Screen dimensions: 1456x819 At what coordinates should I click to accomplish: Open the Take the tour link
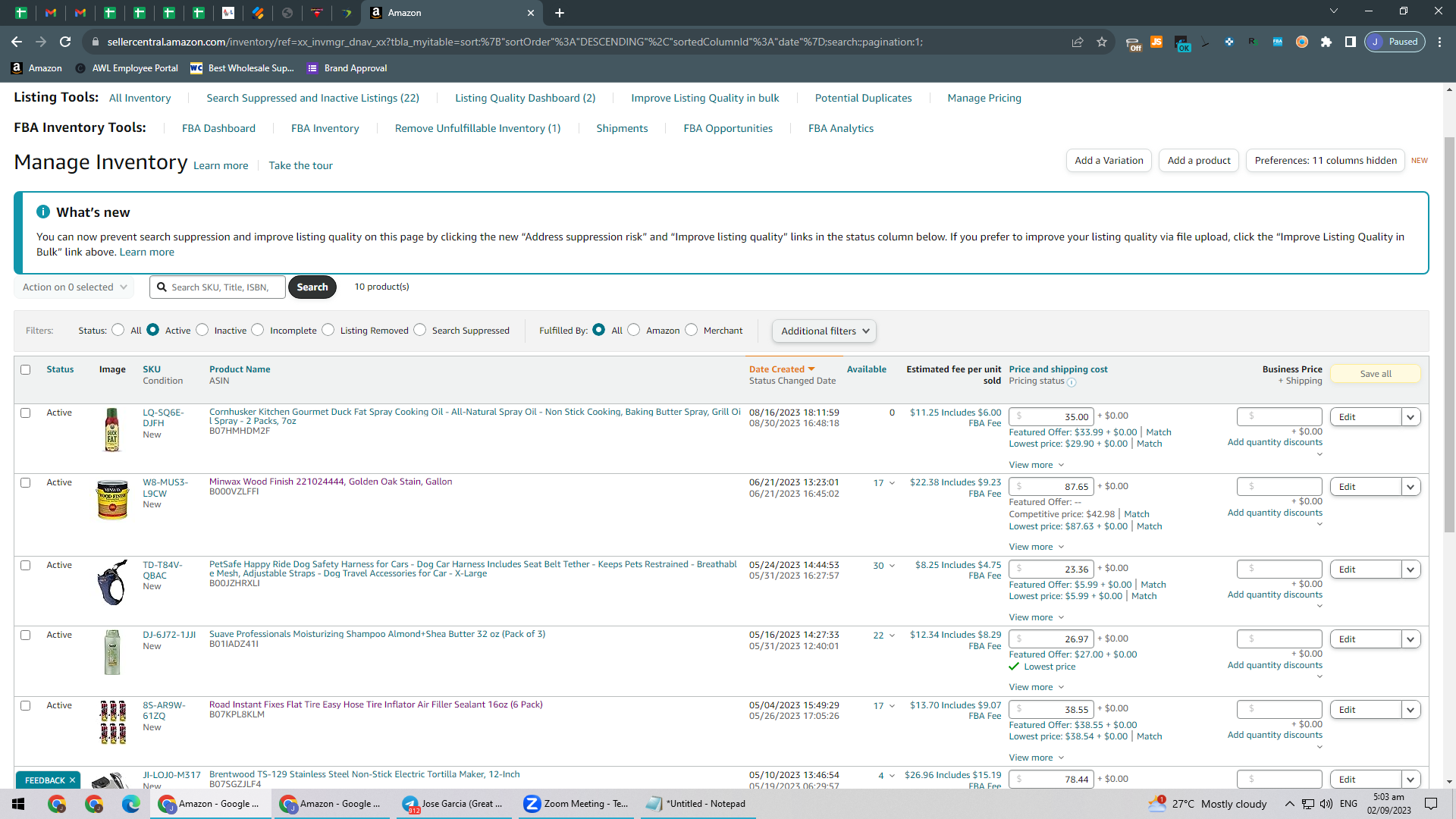click(301, 165)
